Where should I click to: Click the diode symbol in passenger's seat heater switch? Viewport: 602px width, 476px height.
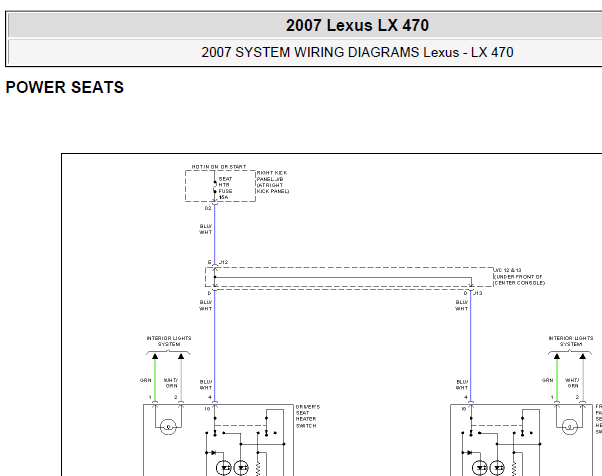pos(469,453)
